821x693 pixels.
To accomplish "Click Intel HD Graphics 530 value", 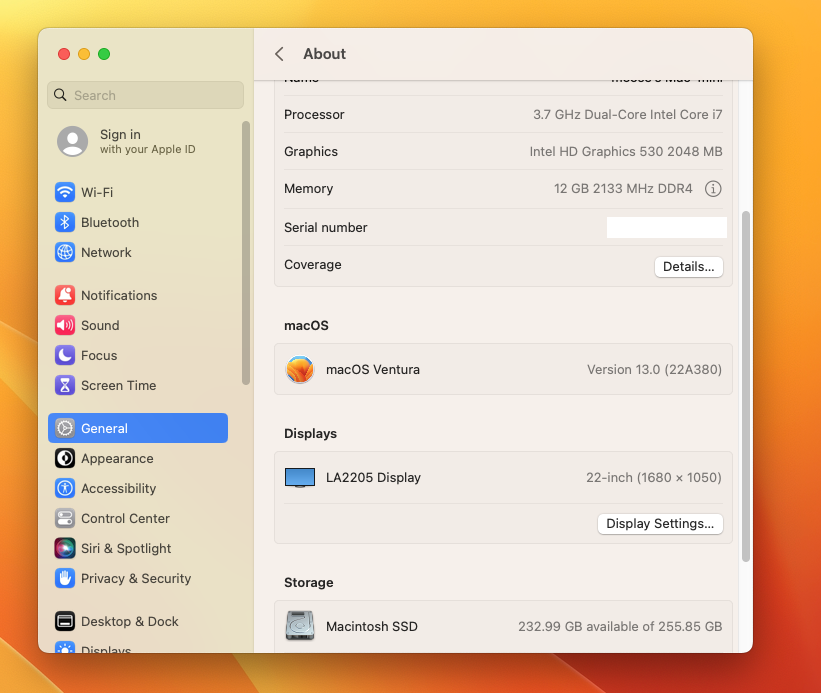I will click(626, 151).
